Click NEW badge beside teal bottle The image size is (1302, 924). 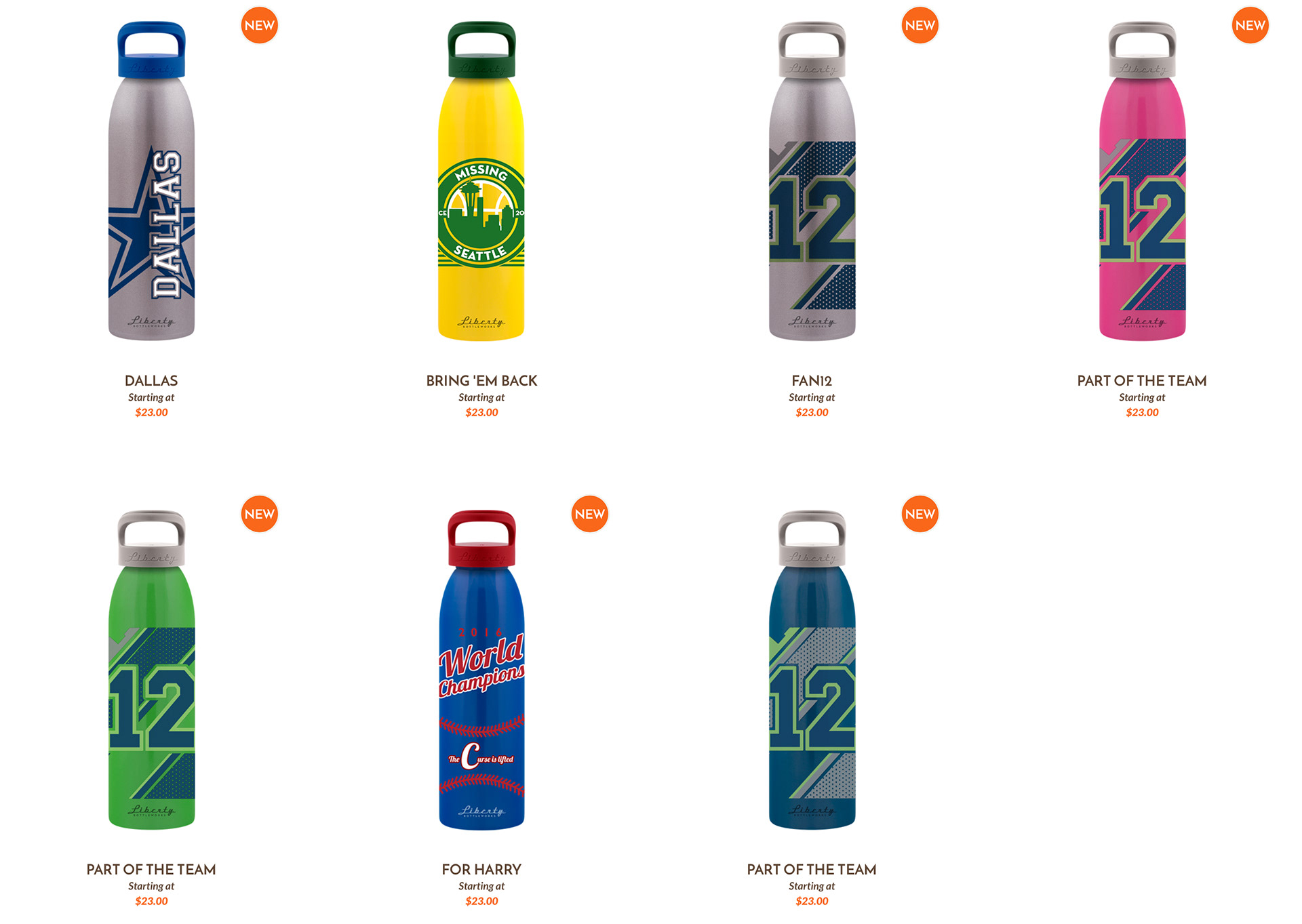[x=920, y=514]
